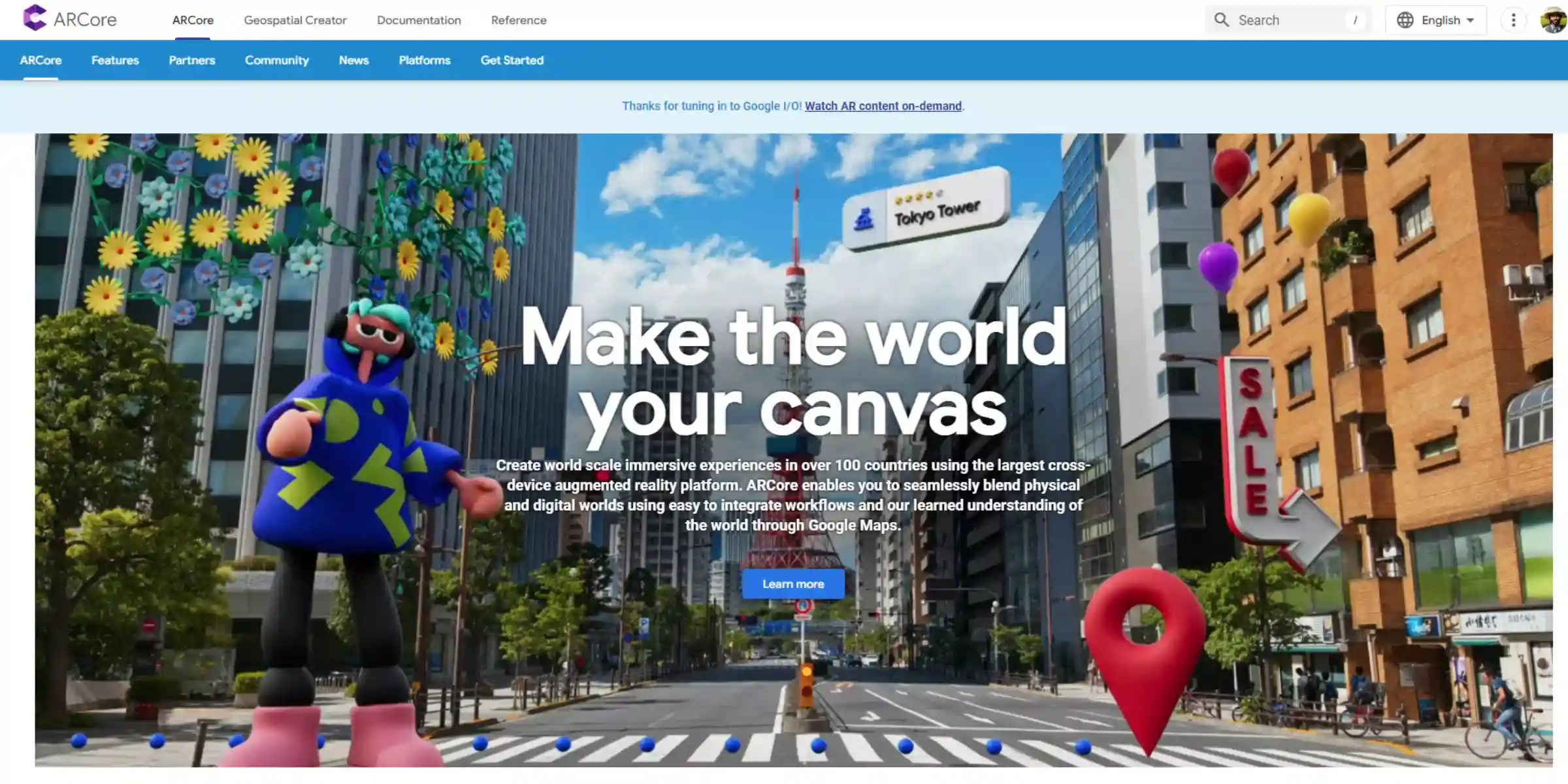The height and width of the screenshot is (784, 1568).
Task: Navigate to the Platforms page
Action: click(x=425, y=60)
